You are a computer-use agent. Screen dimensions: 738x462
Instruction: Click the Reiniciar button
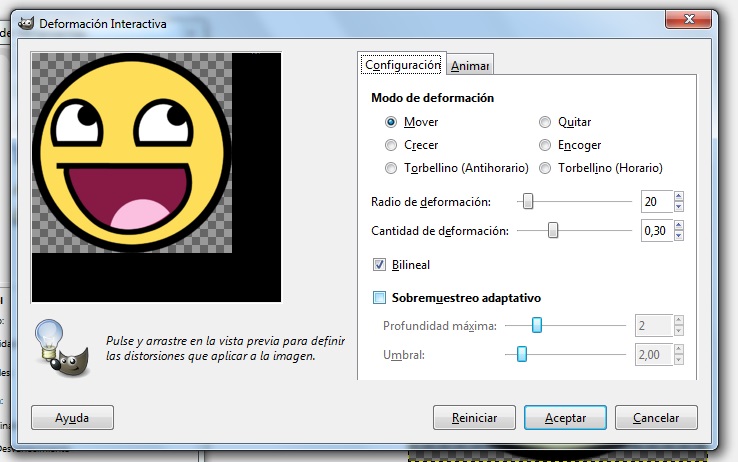pyautogui.click(x=474, y=418)
